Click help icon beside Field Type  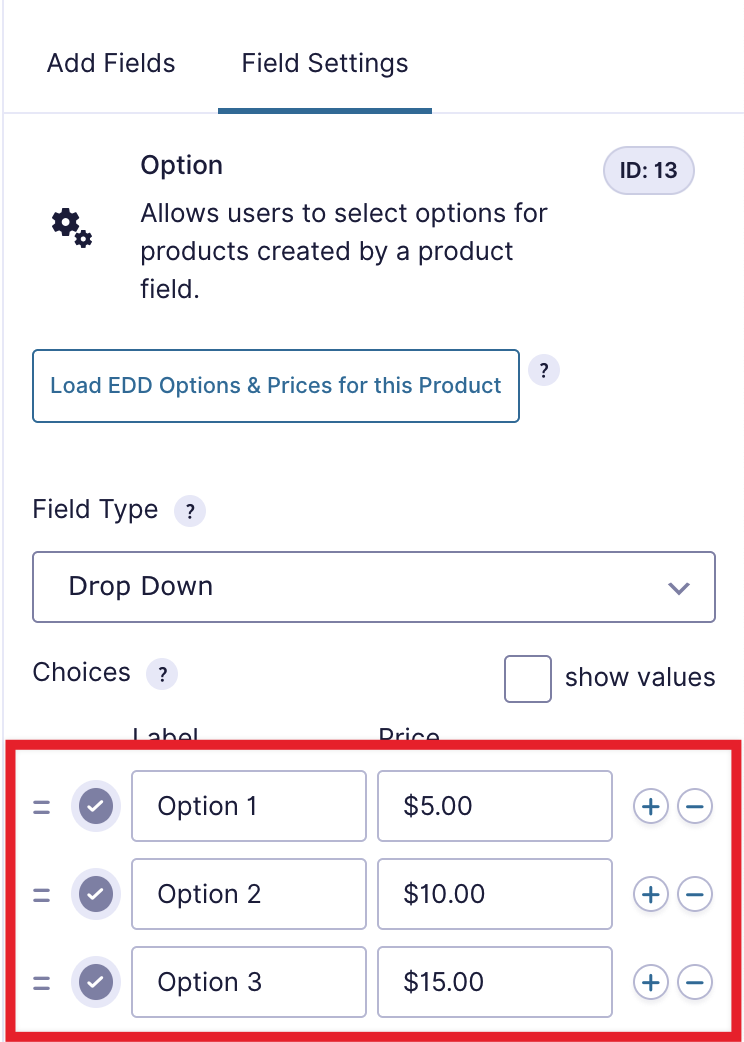(x=190, y=511)
